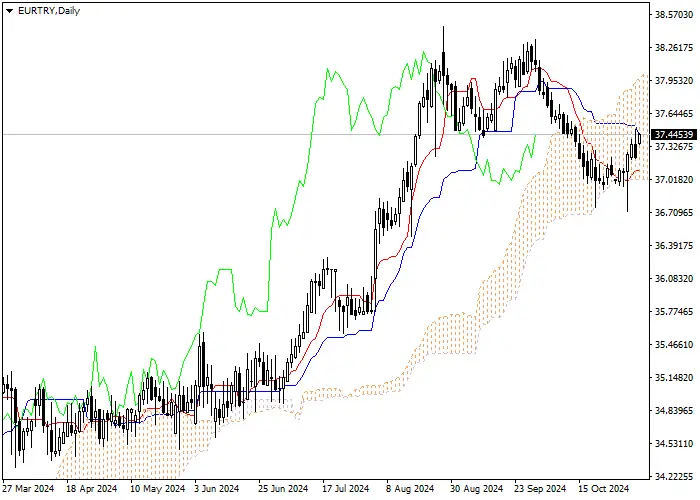700x500 pixels.
Task: Click price axis value 36.39175
Action: (x=674, y=246)
